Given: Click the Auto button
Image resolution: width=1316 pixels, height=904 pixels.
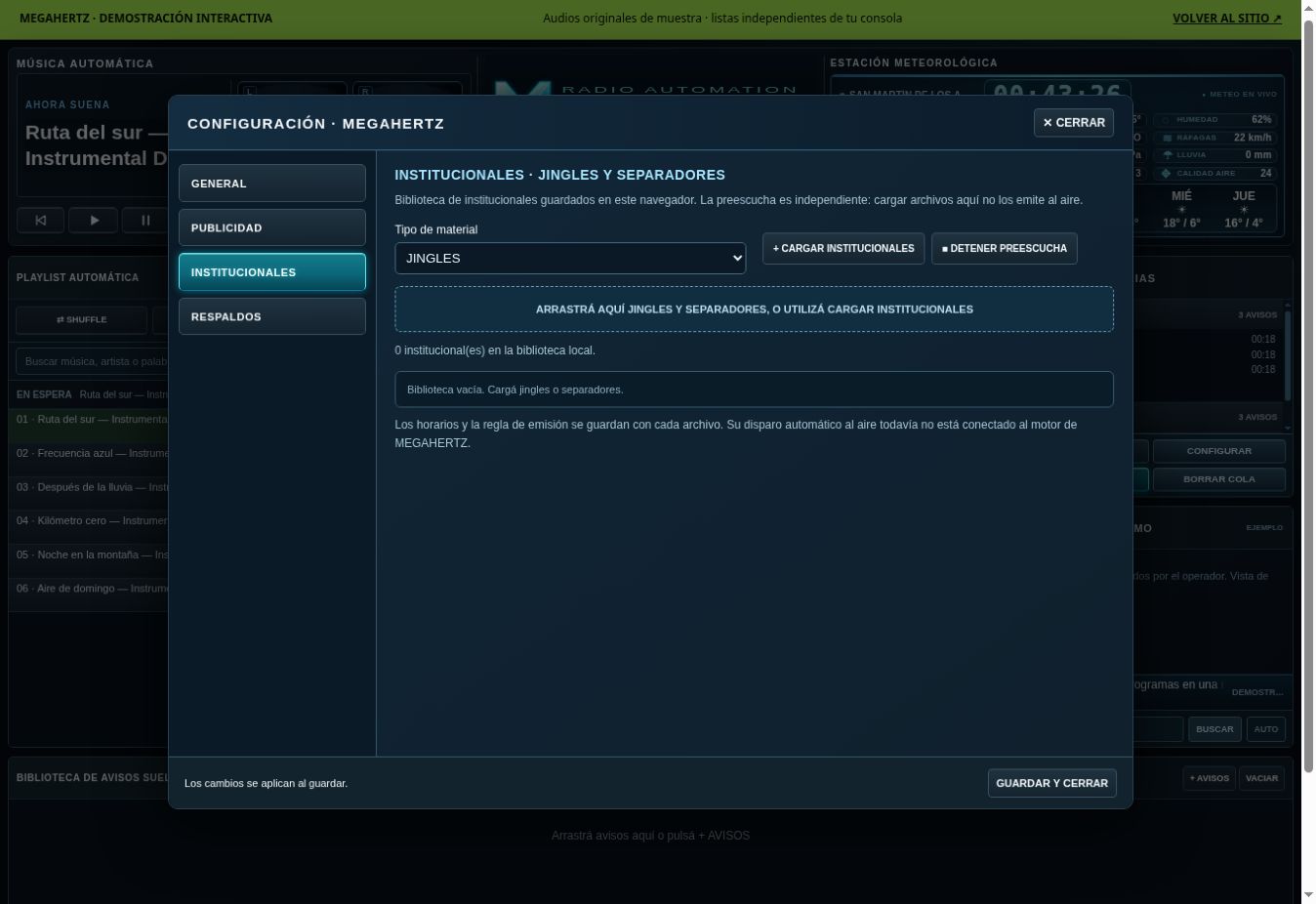Looking at the screenshot, I should (1265, 729).
